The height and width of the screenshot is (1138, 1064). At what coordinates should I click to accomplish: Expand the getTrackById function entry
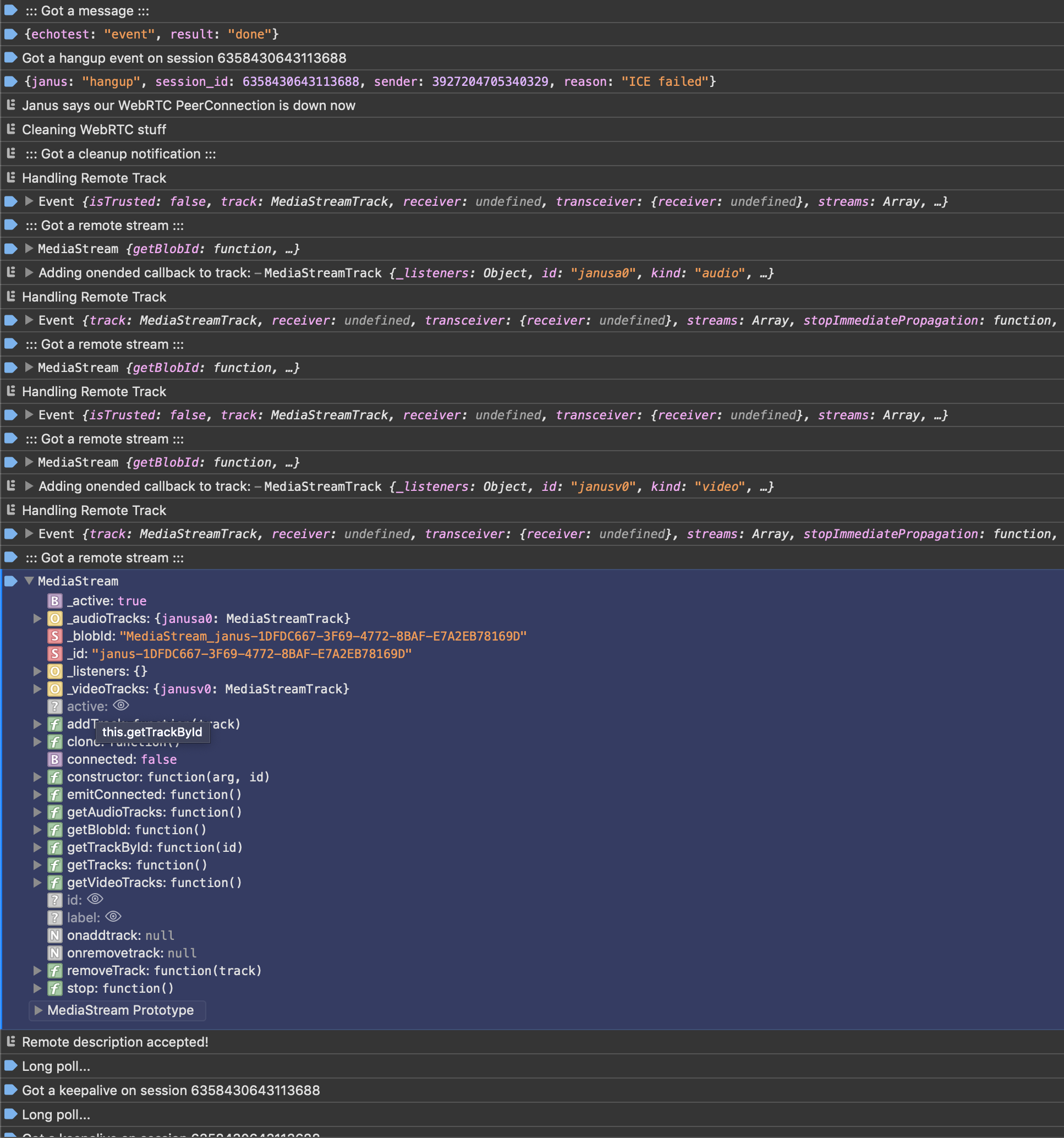[x=37, y=847]
